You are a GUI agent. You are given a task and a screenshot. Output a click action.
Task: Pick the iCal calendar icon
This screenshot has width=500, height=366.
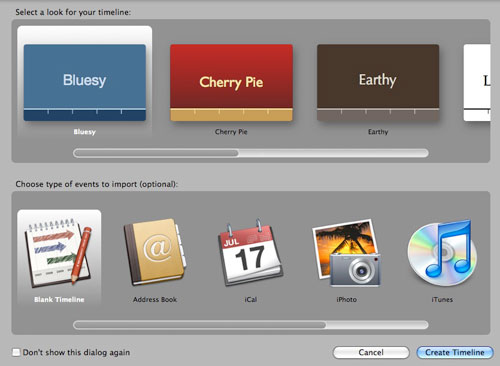pyautogui.click(x=250, y=252)
